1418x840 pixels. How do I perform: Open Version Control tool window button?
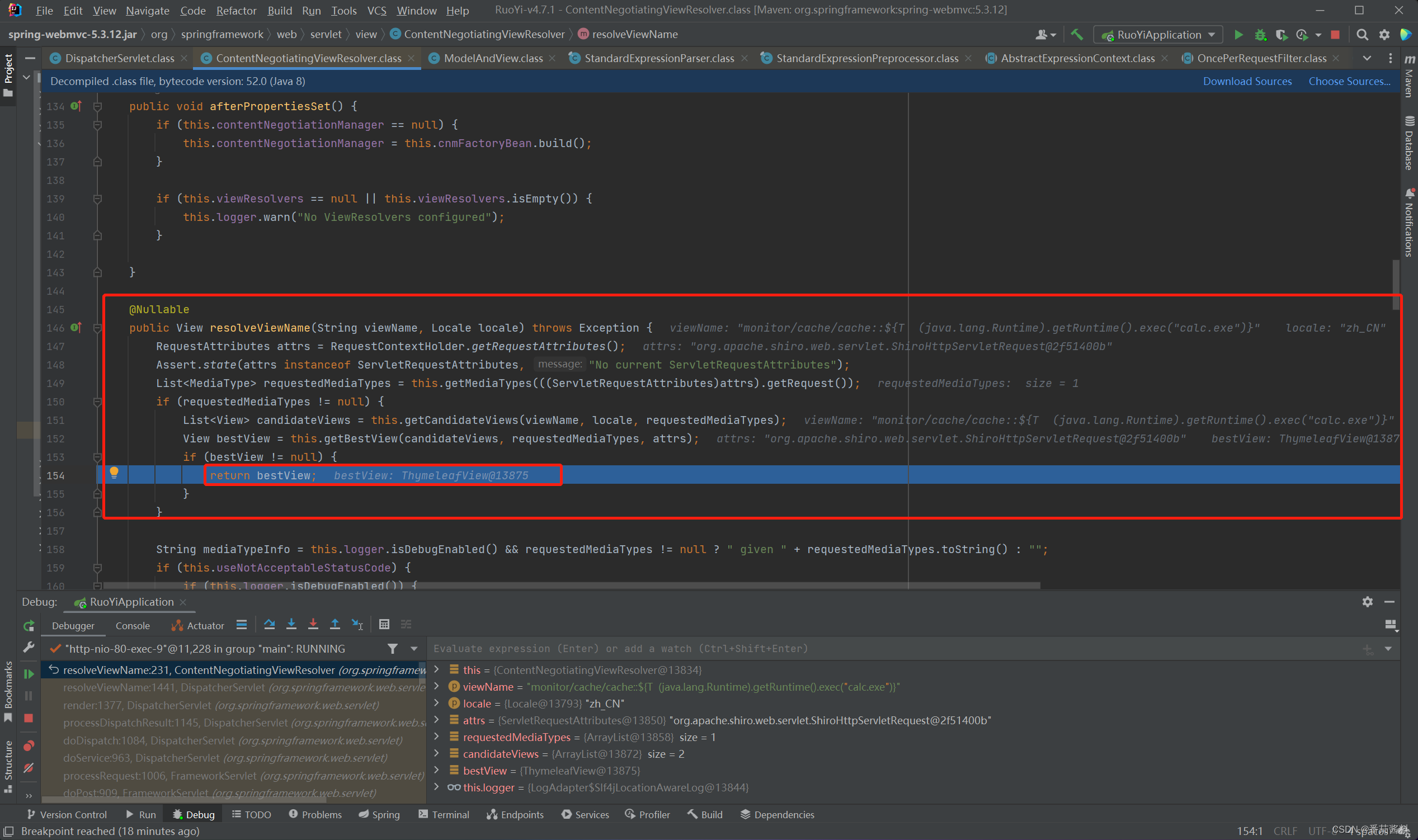[67, 814]
